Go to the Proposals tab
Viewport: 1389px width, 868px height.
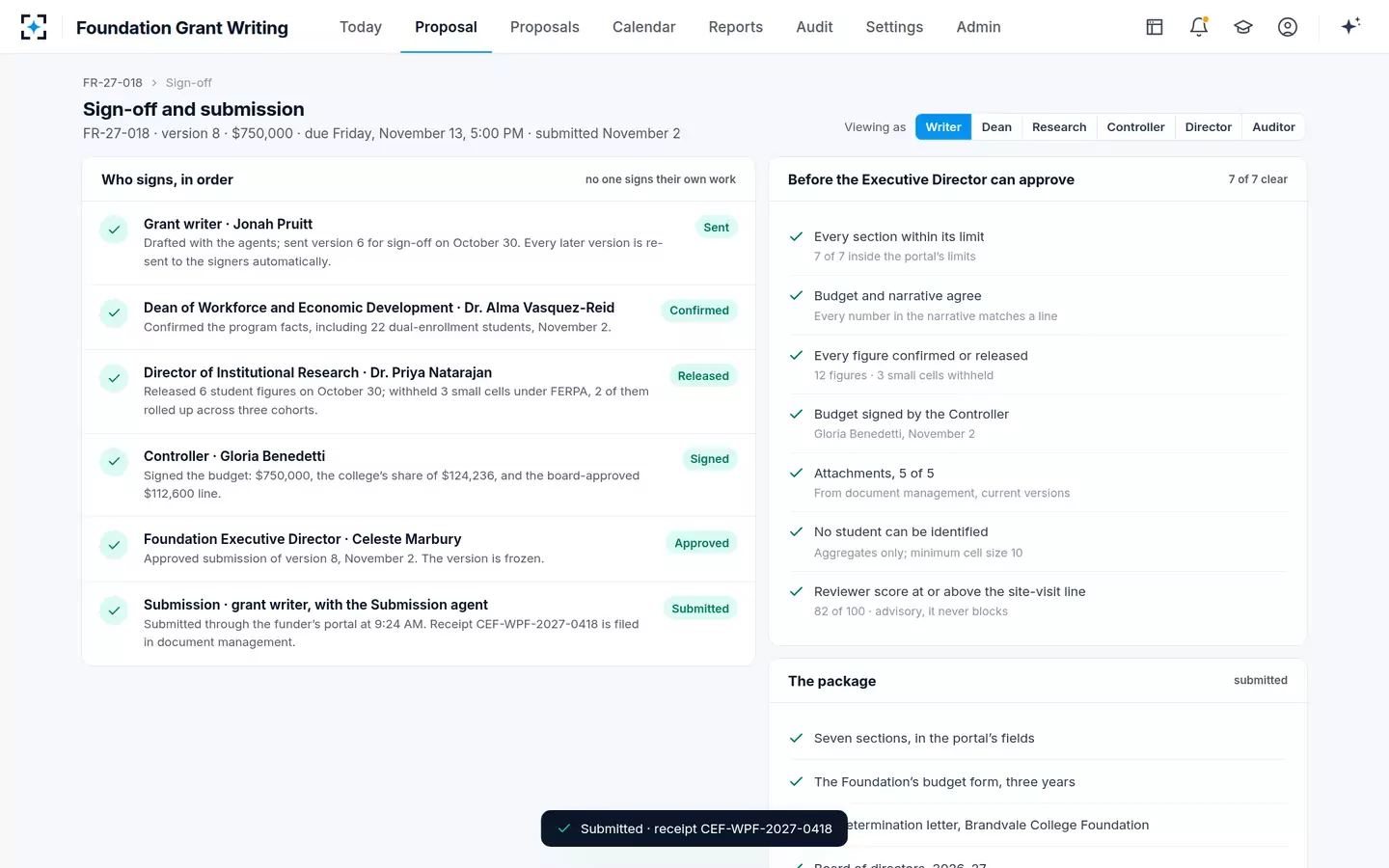coord(545,27)
